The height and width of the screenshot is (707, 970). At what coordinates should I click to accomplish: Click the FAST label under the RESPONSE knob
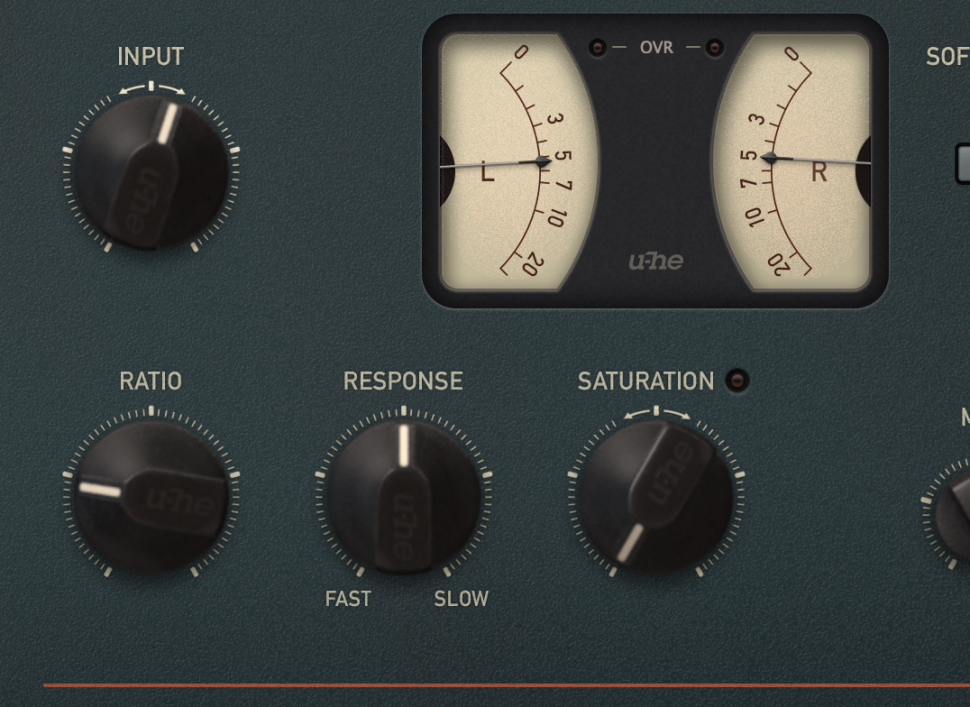(348, 599)
